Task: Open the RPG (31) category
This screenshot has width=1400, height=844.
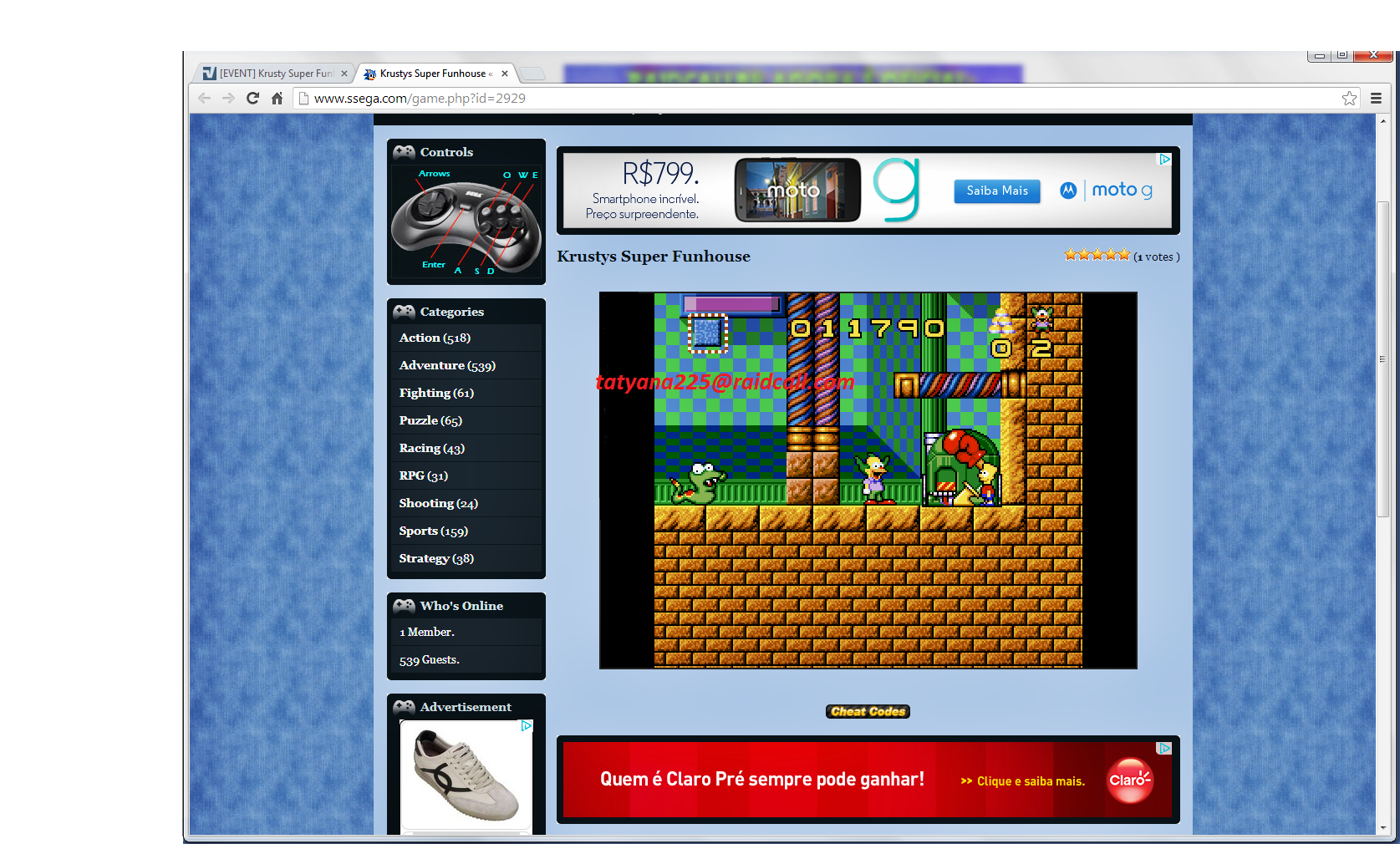Action: [466, 475]
